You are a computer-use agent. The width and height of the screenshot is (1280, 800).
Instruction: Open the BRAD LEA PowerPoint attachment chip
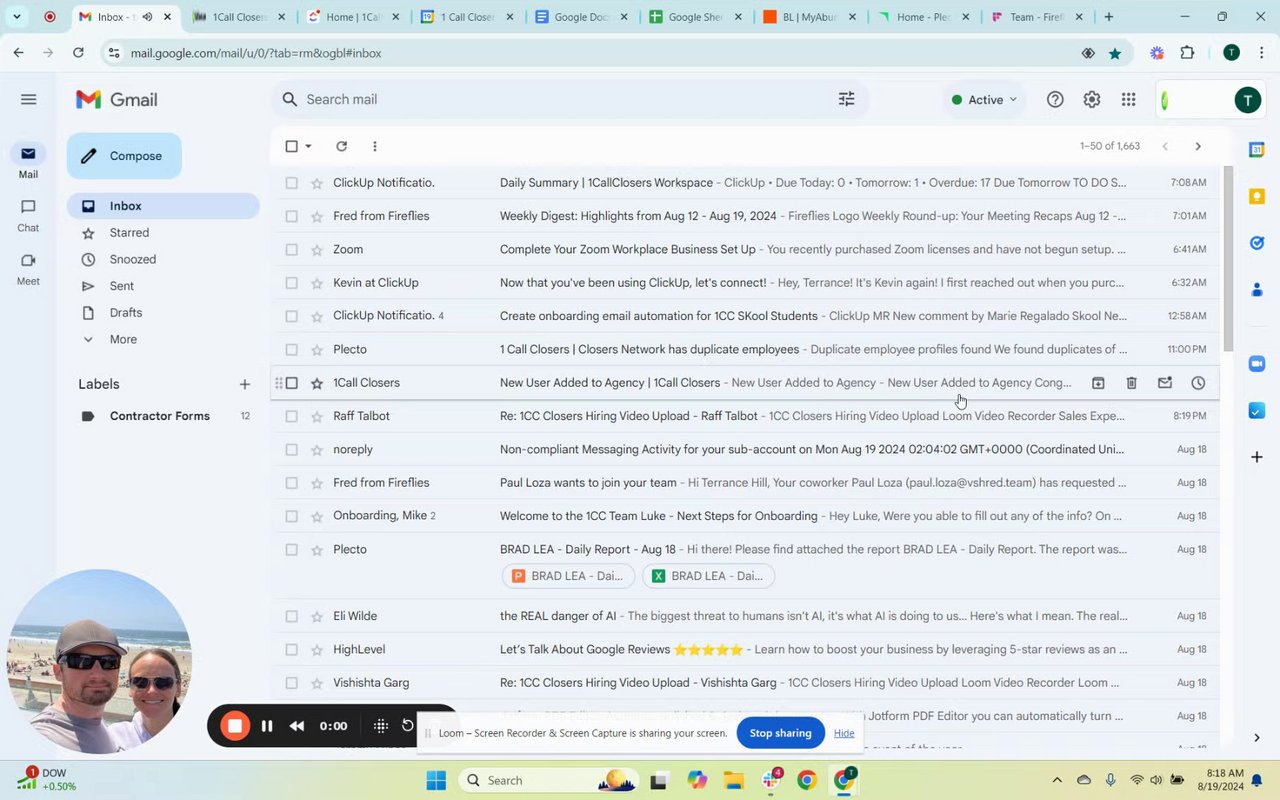(568, 576)
